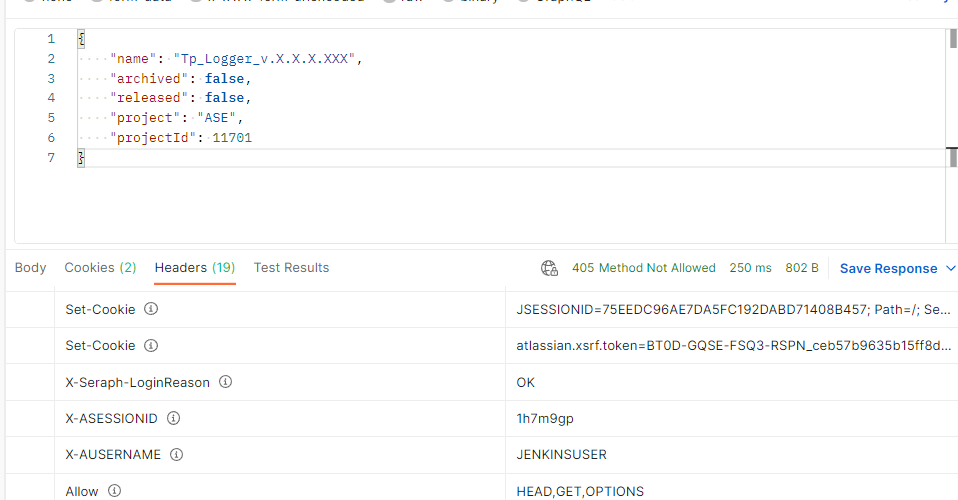This screenshot has width=958, height=500.
Task: Click the "archived" key in request body
Action: point(149,78)
